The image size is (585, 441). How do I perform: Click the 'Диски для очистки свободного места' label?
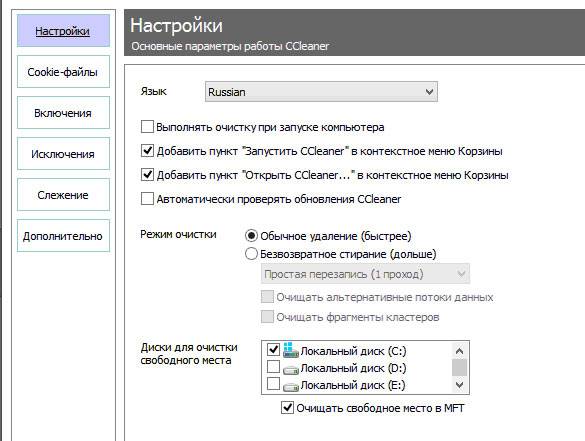189,354
